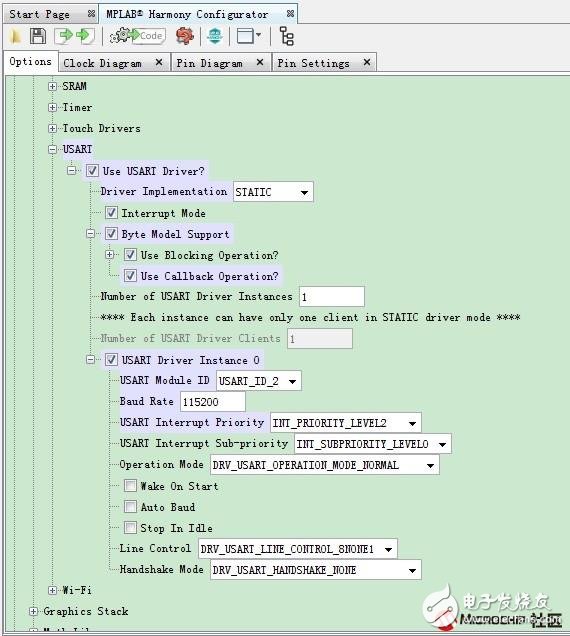Screen dimensions: 570x636
Task: Open the Handshake Mode dropdown
Action: click(x=316, y=570)
